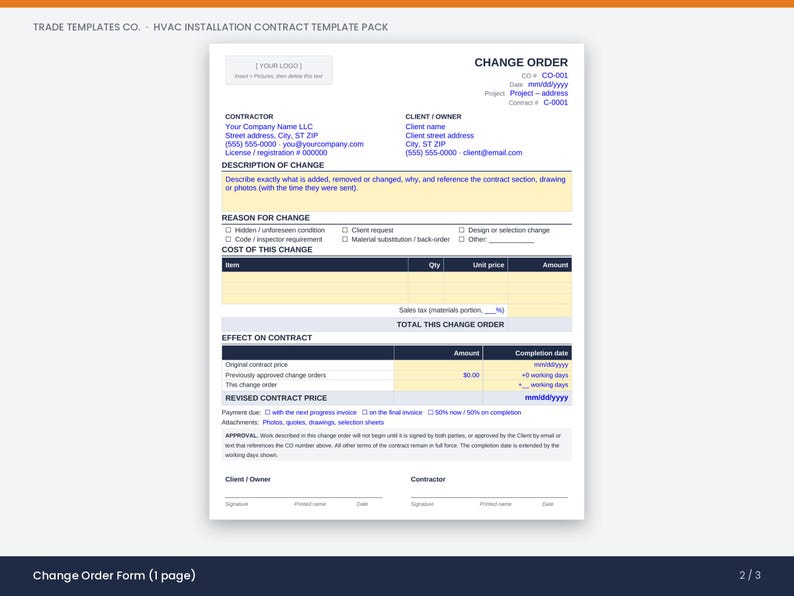Click the 'Client street address' line
The height and width of the screenshot is (596, 794).
[x=440, y=135]
